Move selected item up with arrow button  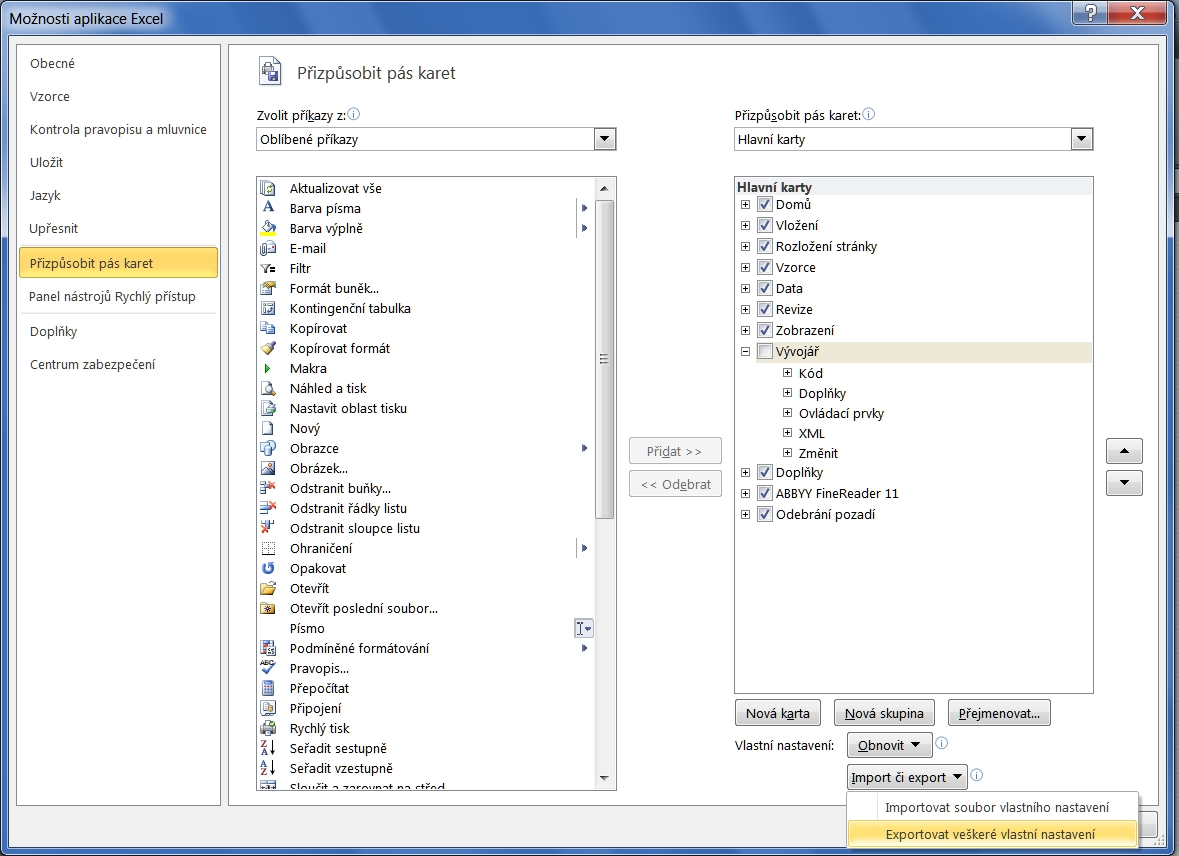[x=1124, y=451]
